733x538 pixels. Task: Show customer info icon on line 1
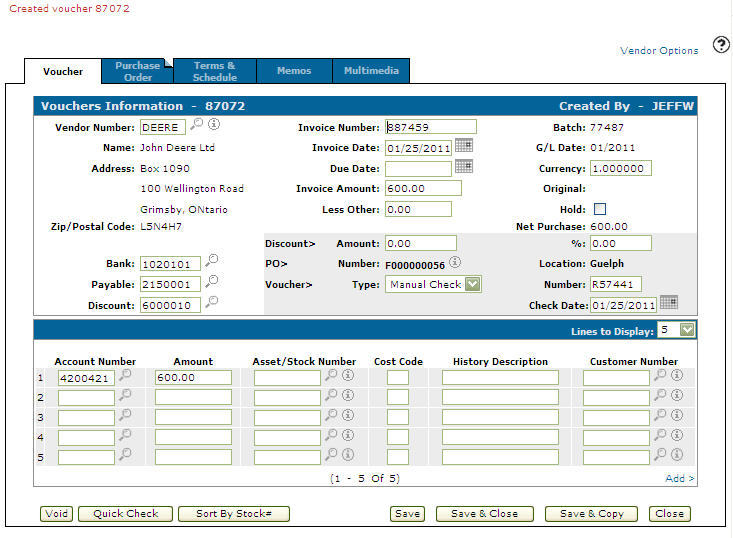point(677,375)
